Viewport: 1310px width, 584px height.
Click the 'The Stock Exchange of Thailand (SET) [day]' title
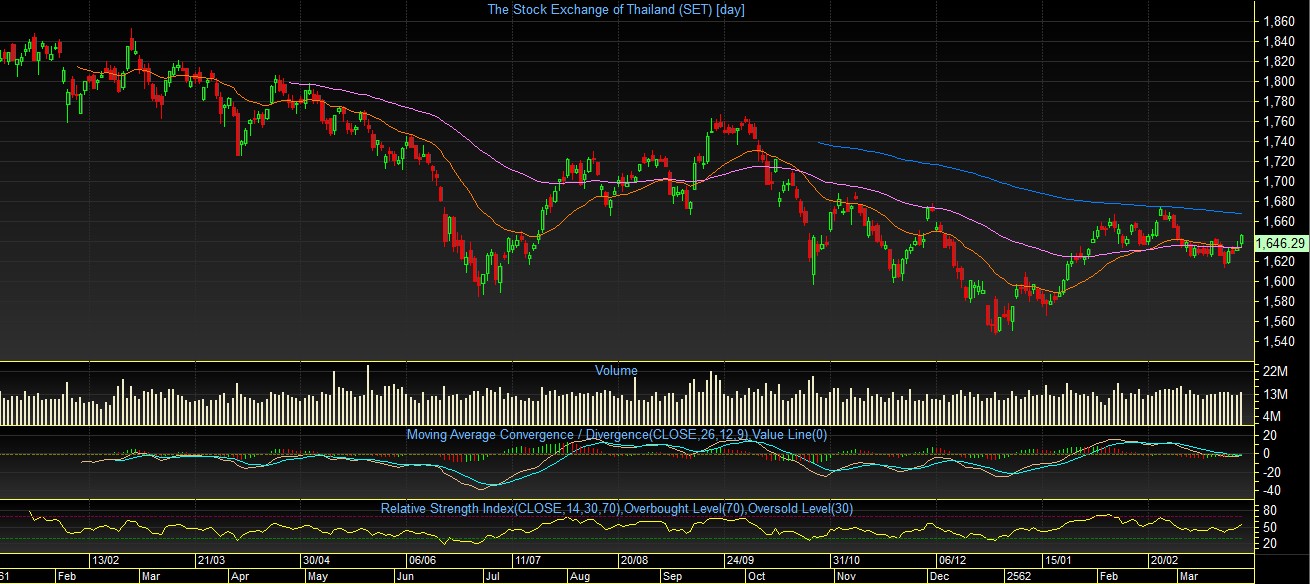pyautogui.click(x=615, y=10)
